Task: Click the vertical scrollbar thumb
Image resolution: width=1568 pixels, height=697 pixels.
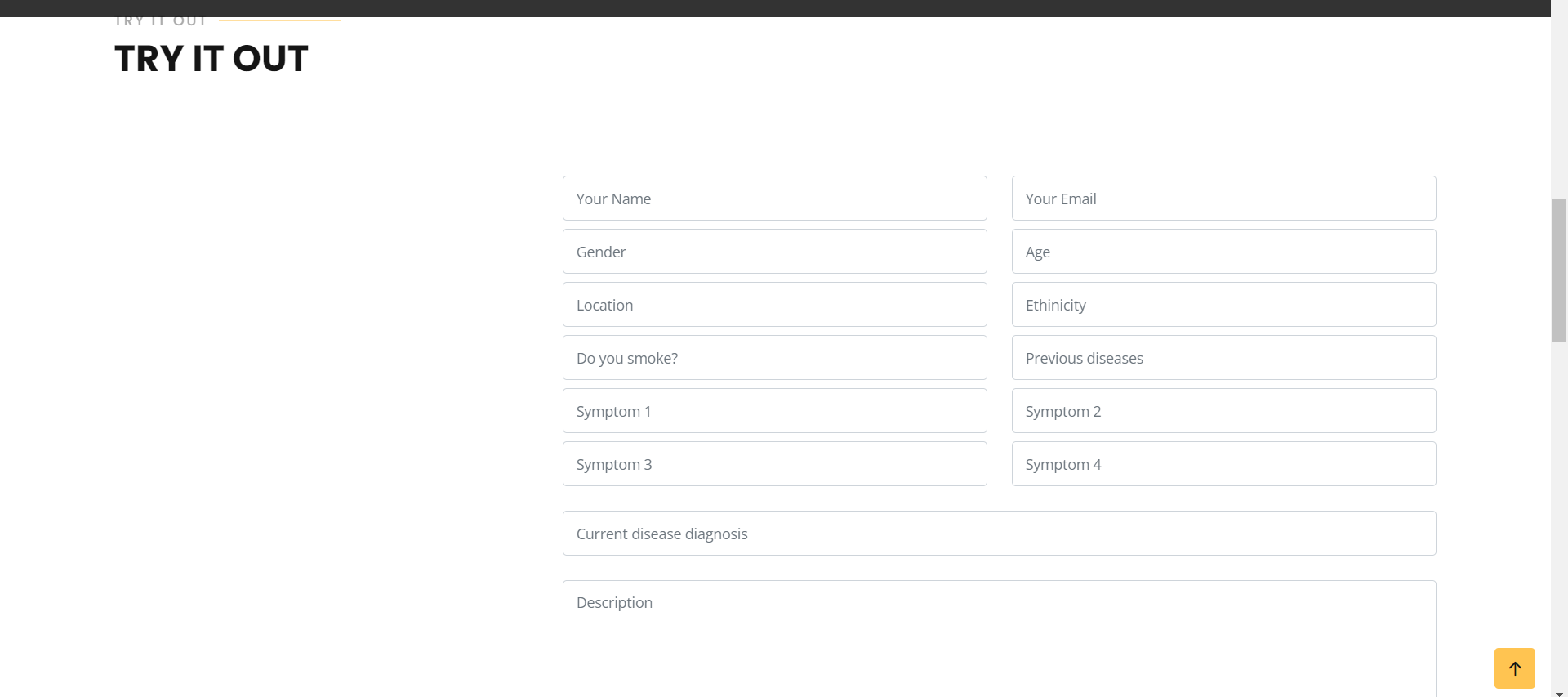Action: point(1559,270)
